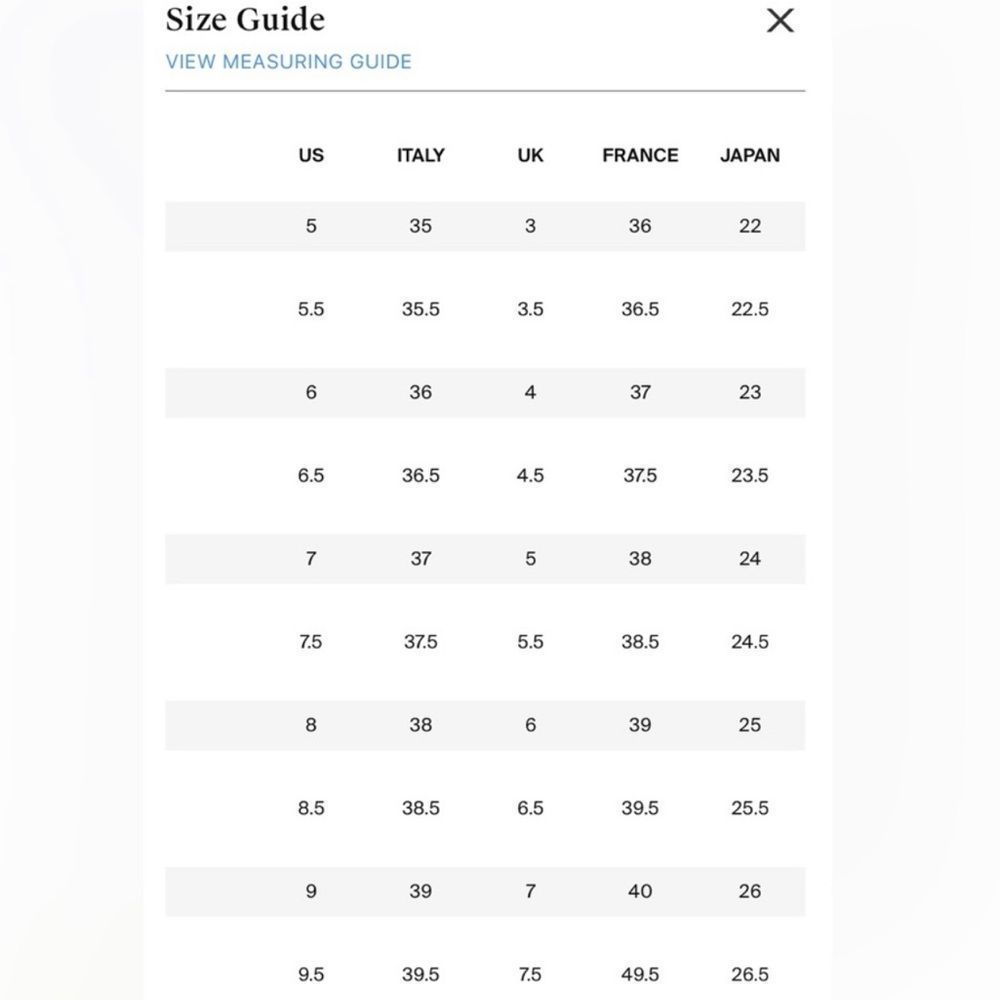
Task: Click UK size 6.5 cell
Action: [x=531, y=808]
